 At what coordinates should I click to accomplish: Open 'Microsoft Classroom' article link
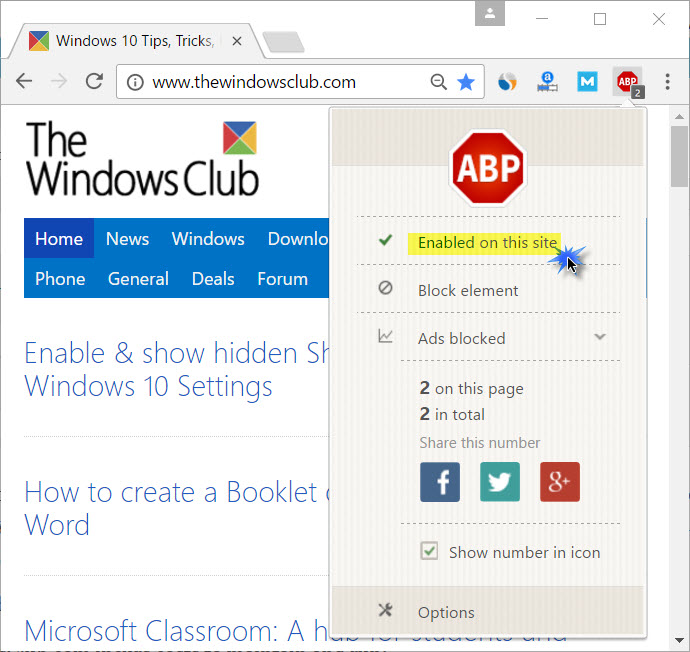pyautogui.click(x=176, y=630)
